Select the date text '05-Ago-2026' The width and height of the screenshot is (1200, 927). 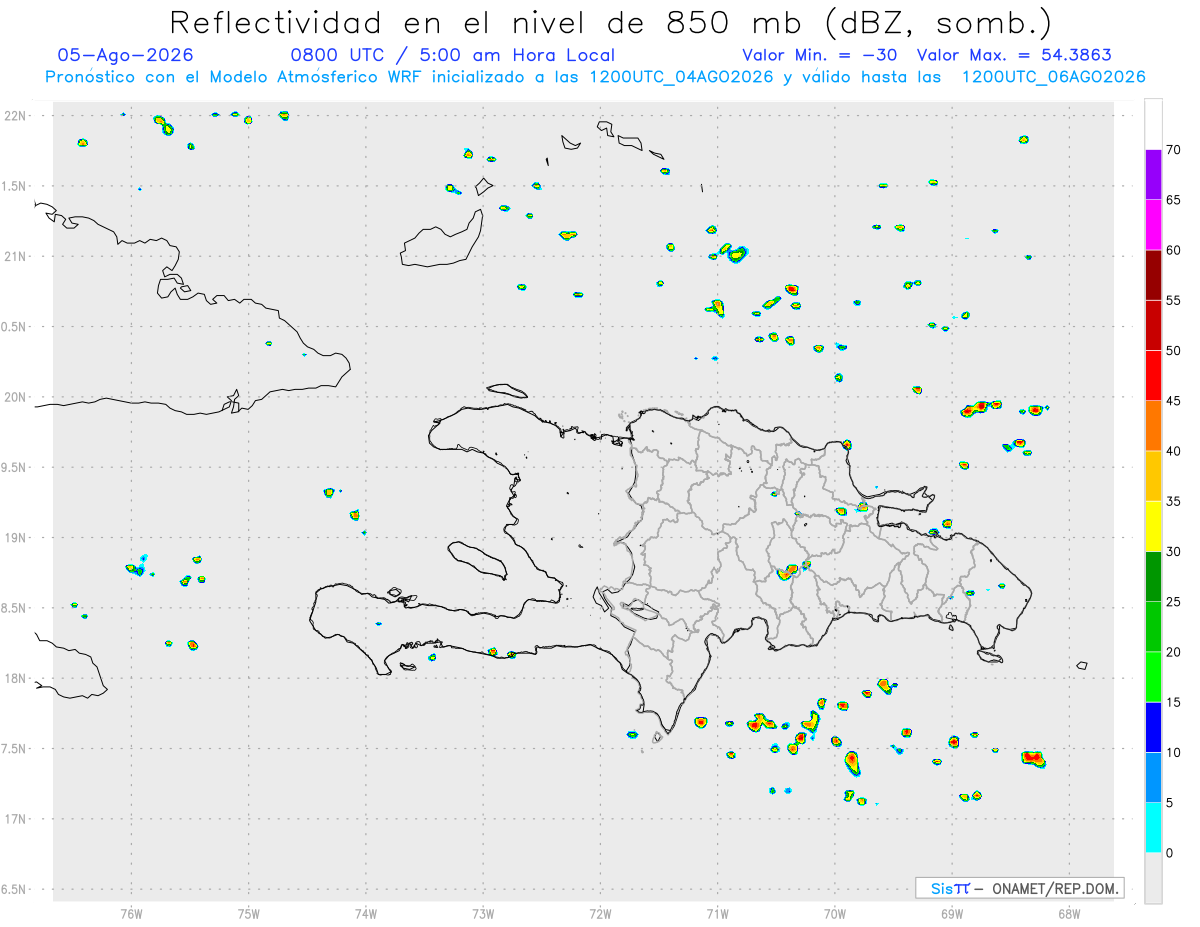click(x=125, y=55)
